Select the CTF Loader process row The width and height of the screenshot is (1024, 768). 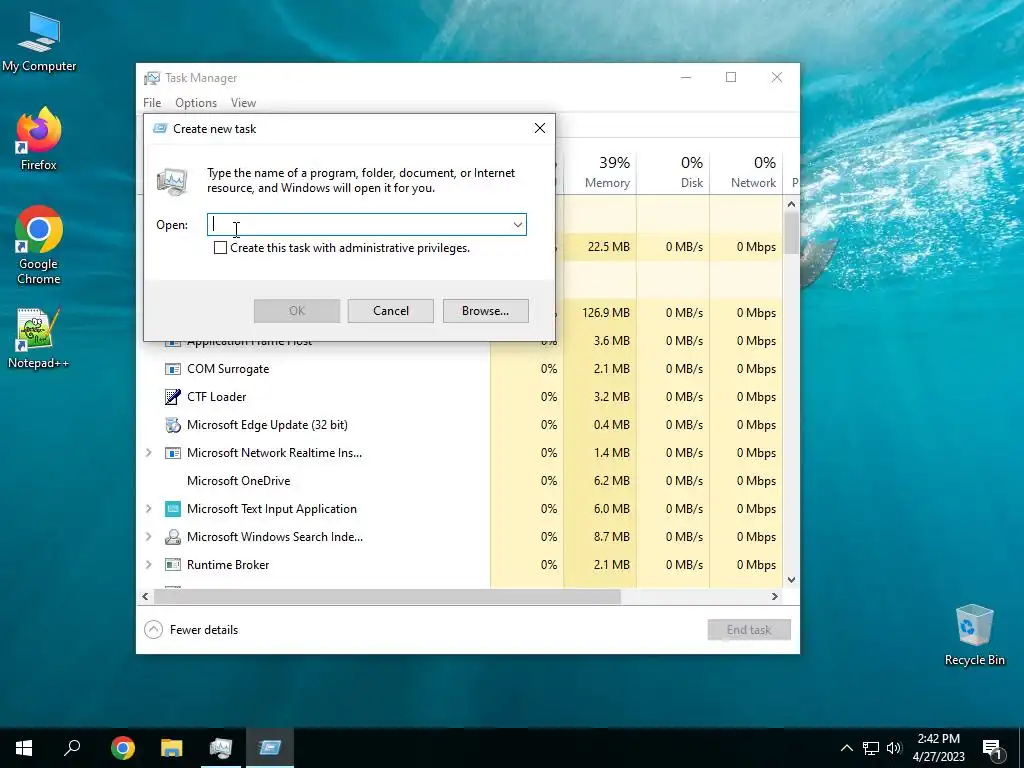pyautogui.click(x=460, y=397)
